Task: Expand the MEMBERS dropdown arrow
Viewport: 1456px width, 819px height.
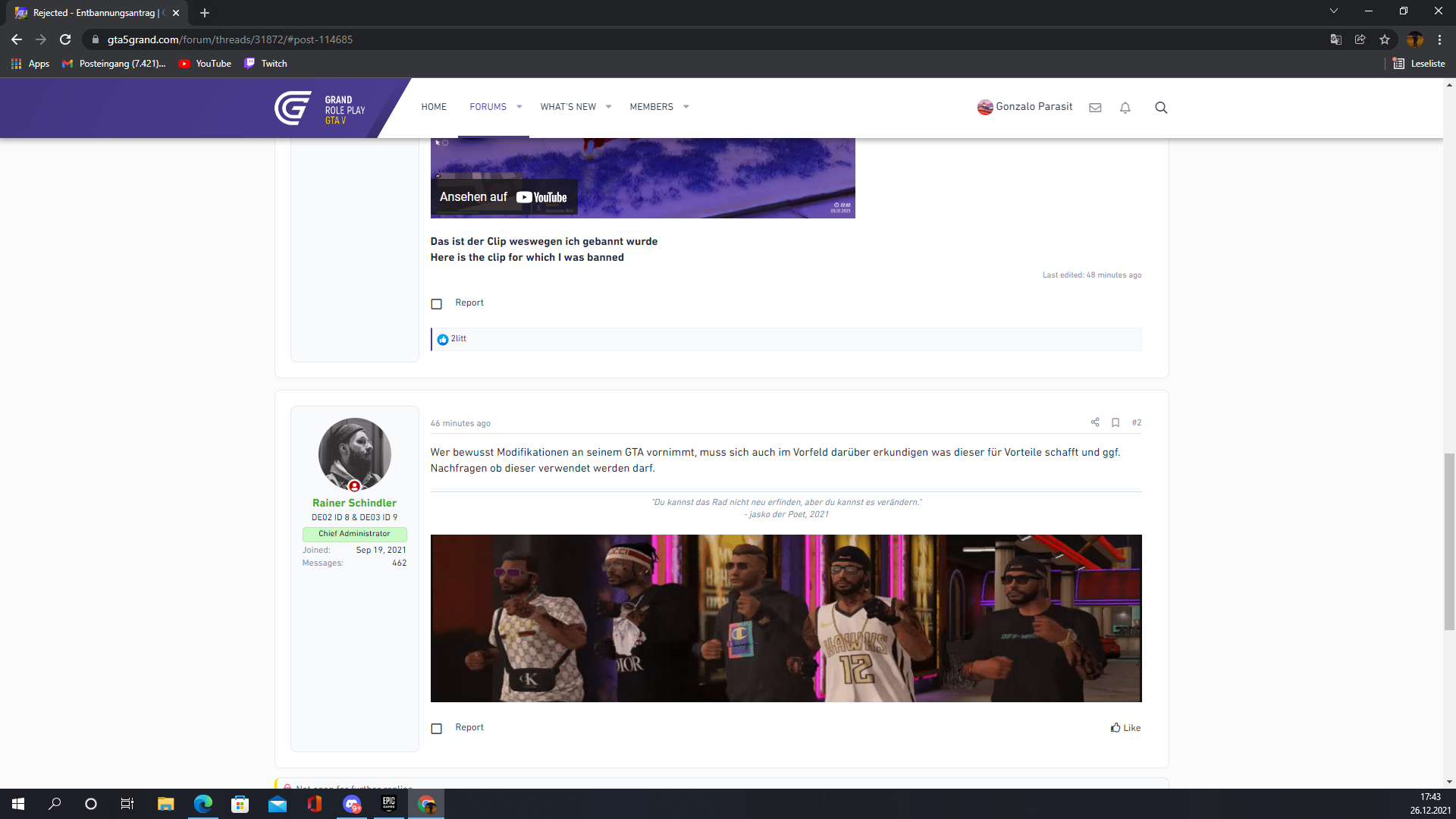Action: (686, 107)
